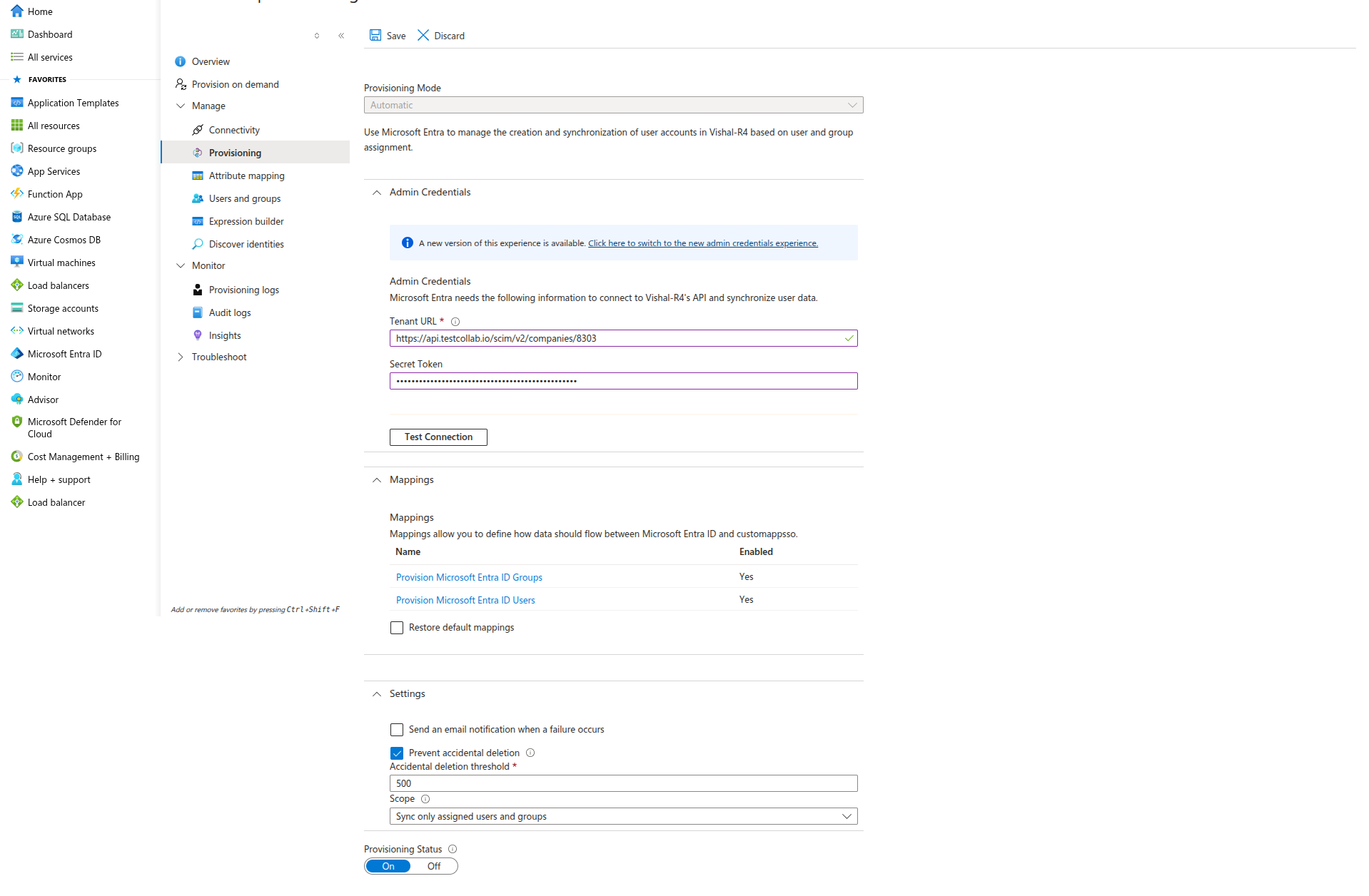Enable email notification on failure checkbox
Image resolution: width=1369 pixels, height=896 pixels.
coord(397,730)
